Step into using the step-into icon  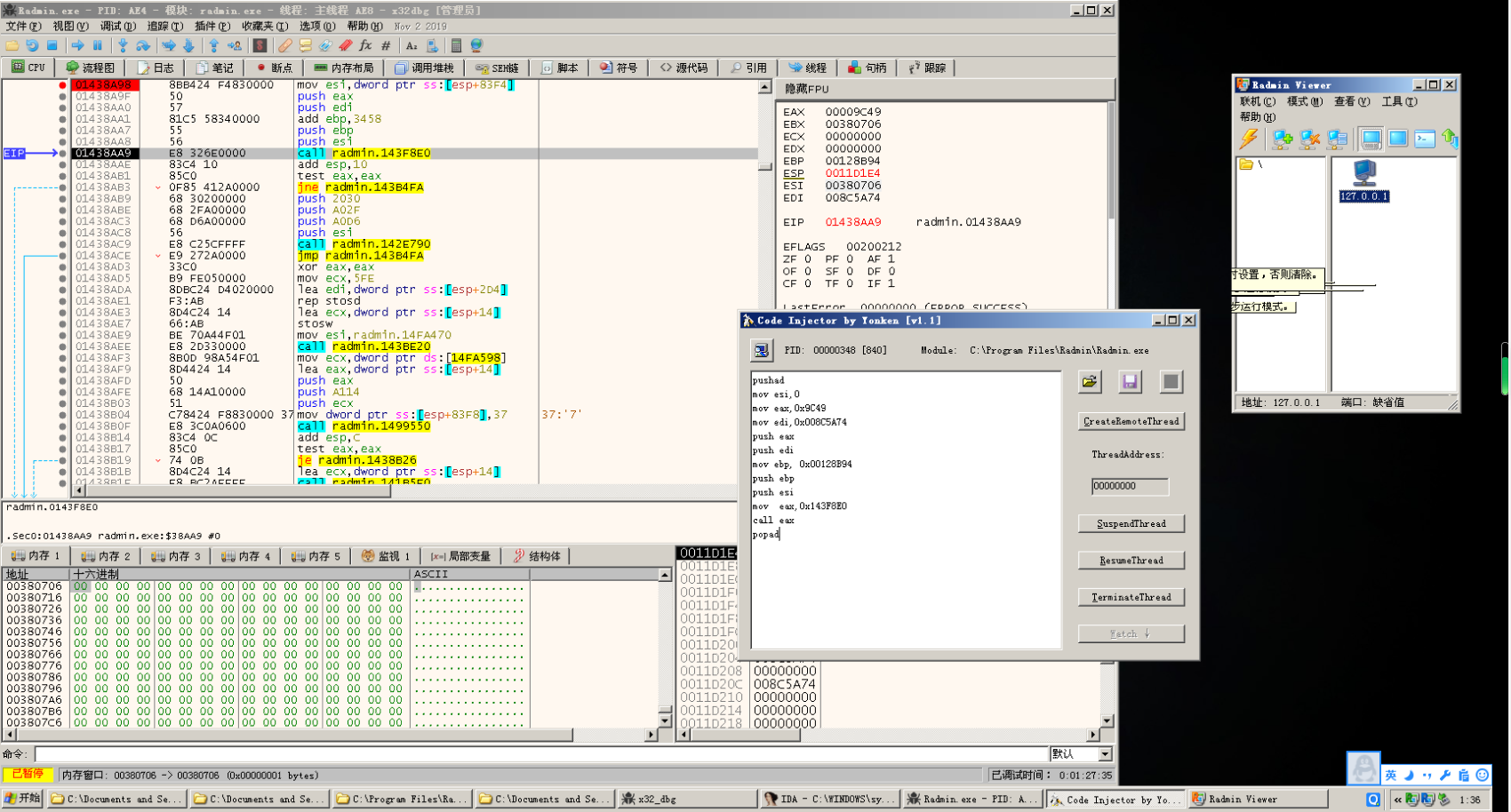click(123, 45)
